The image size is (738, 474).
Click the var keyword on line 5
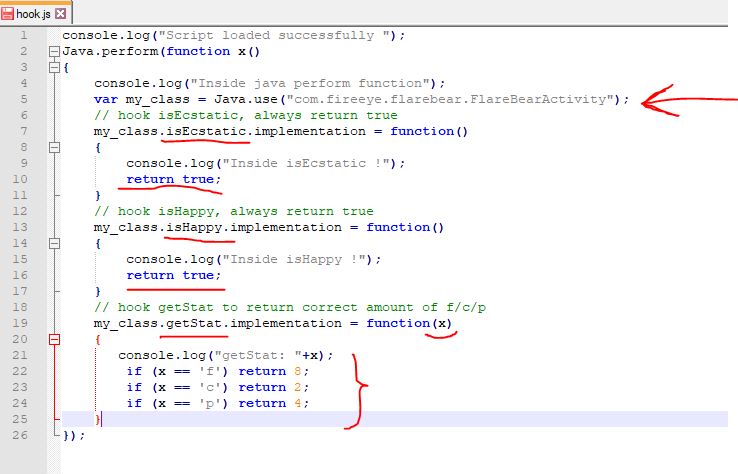106,99
